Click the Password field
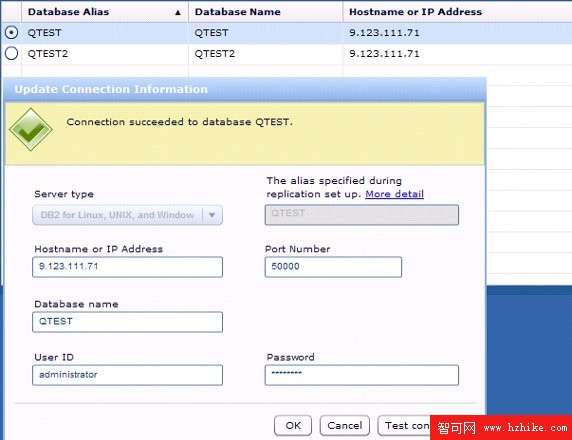Image resolution: width=572 pixels, height=440 pixels. point(362,375)
